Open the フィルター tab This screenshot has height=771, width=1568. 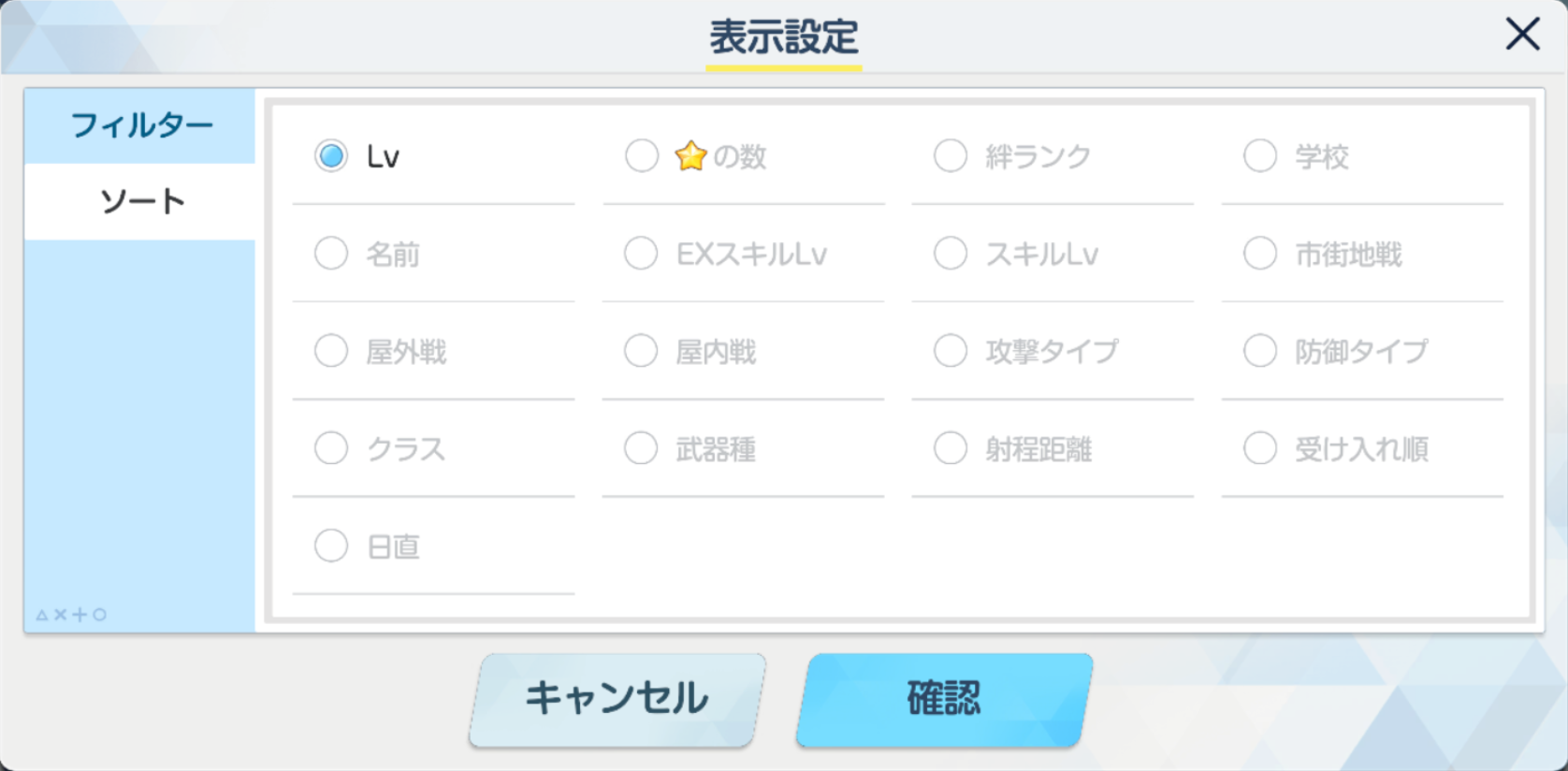click(x=141, y=125)
